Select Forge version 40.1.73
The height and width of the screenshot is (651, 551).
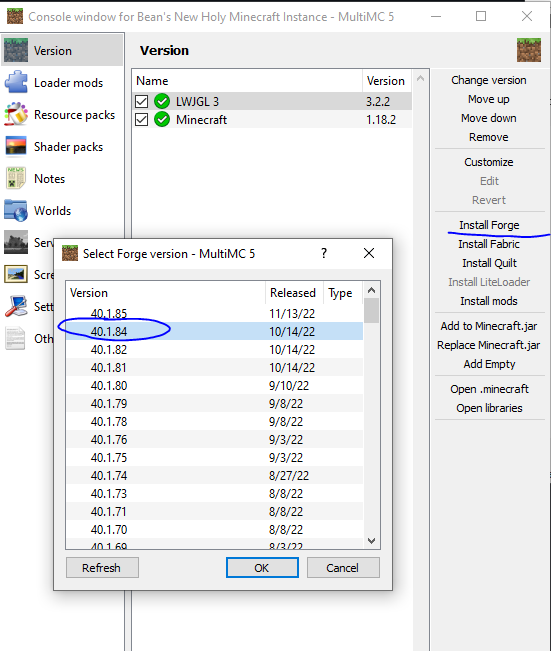(x=215, y=493)
